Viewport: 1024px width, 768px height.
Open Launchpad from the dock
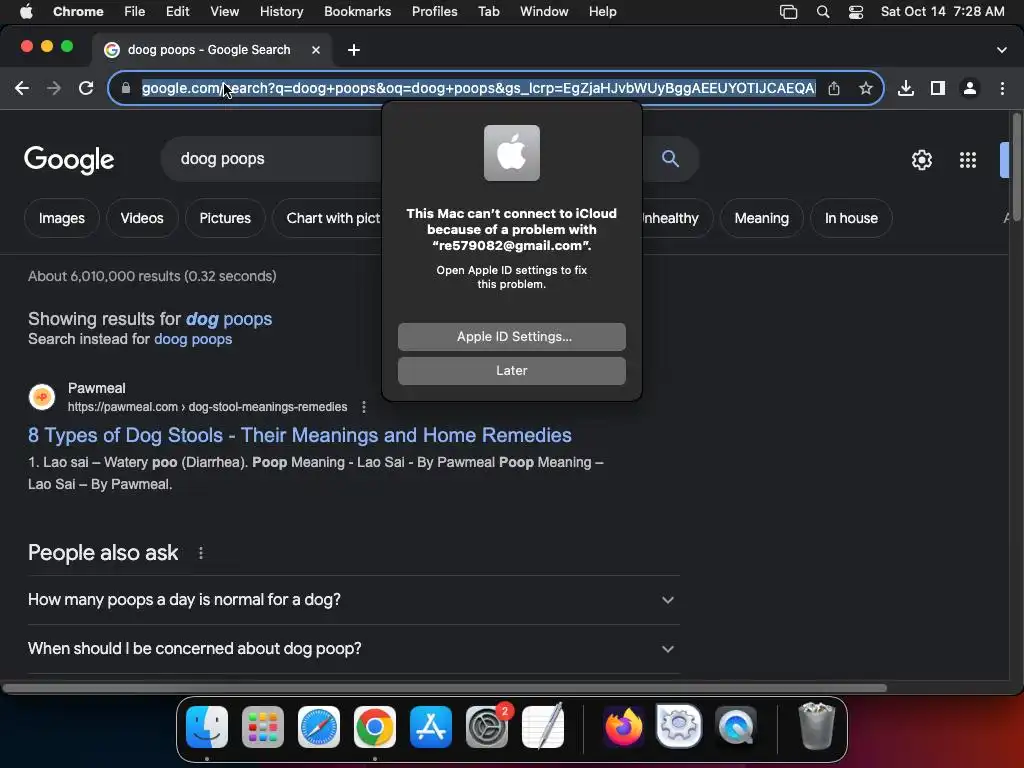[263, 726]
